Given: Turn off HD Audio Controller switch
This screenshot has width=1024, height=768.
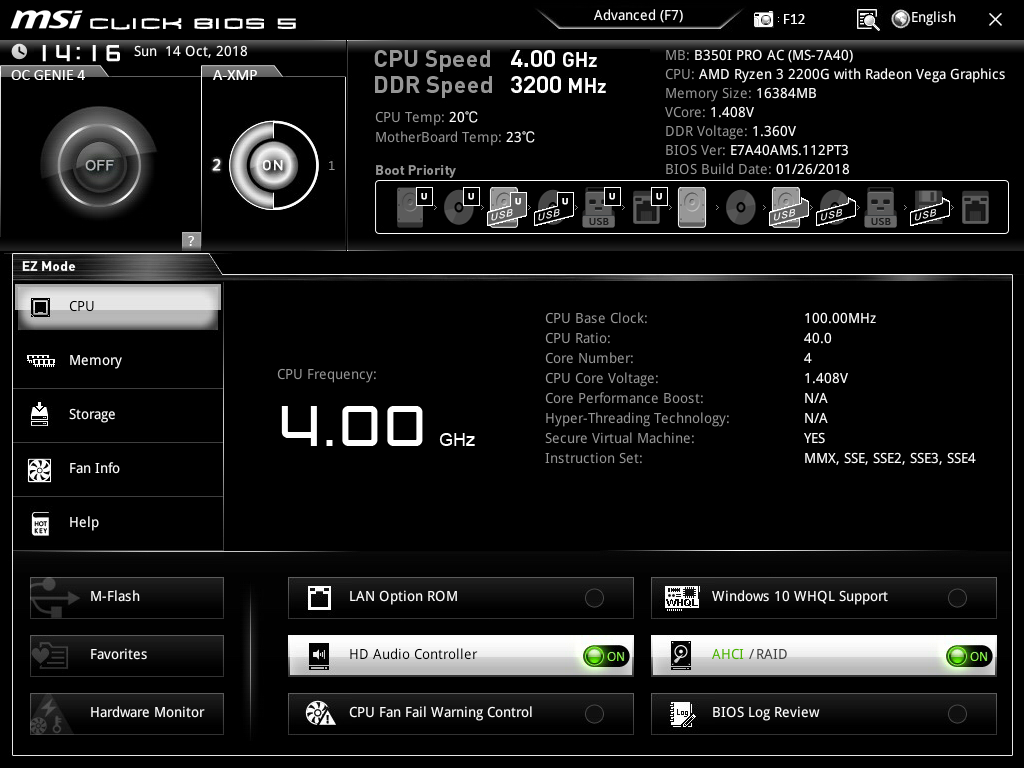Looking at the screenshot, I should tap(606, 656).
